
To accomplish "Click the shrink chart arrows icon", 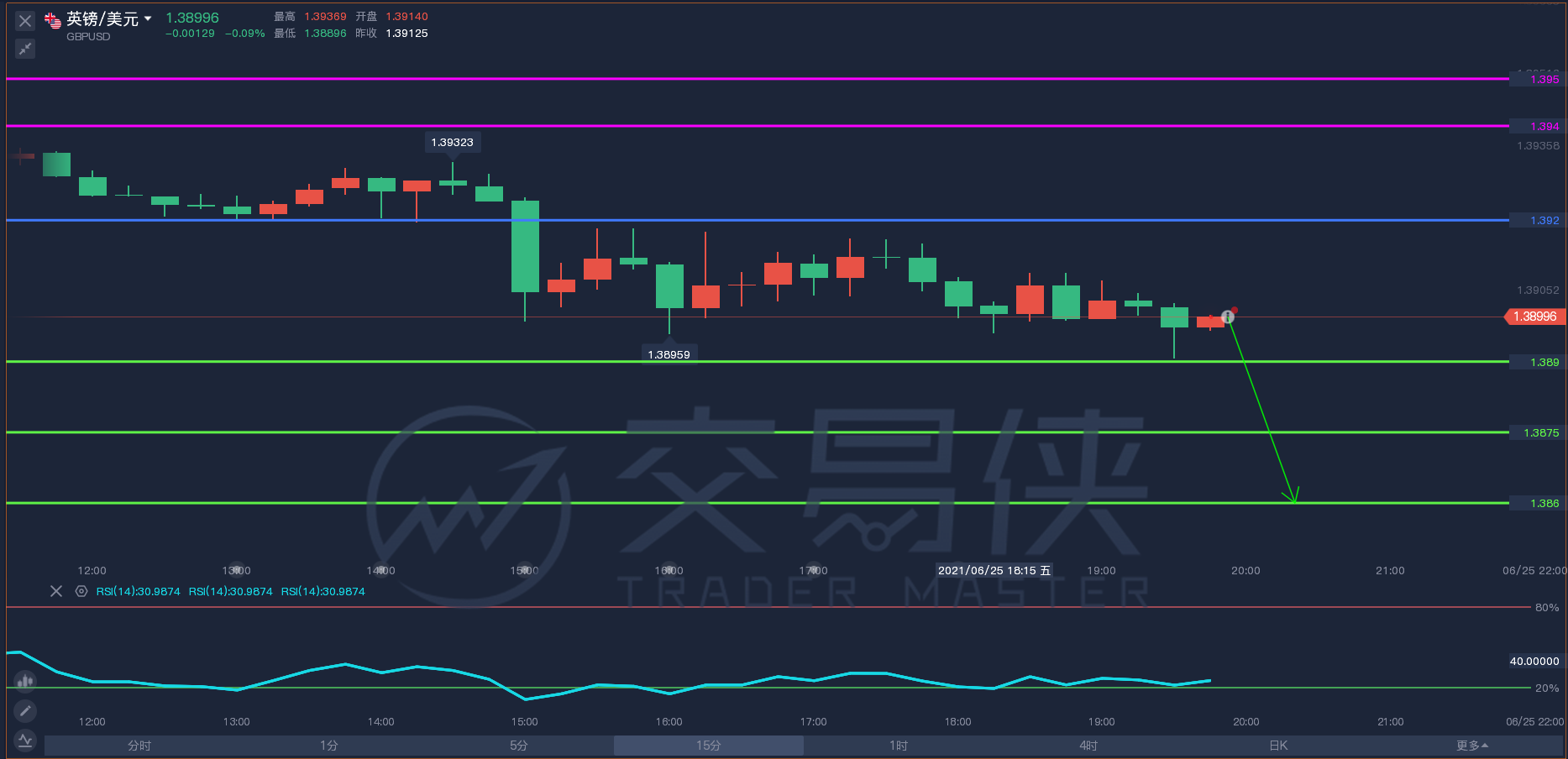I will 25,49.
